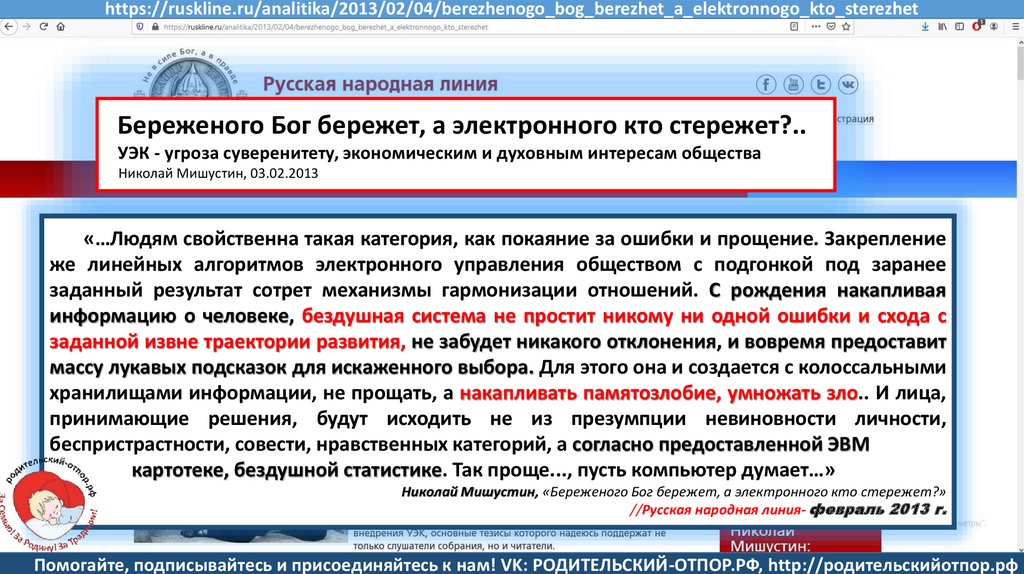This screenshot has height=574, width=1024.
Task: Toggle Reader View icon in address bar
Action: 794,27
